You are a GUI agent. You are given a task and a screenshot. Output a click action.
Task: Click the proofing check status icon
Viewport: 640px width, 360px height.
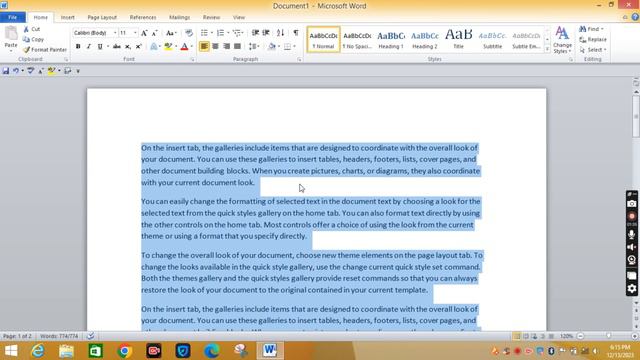point(91,336)
